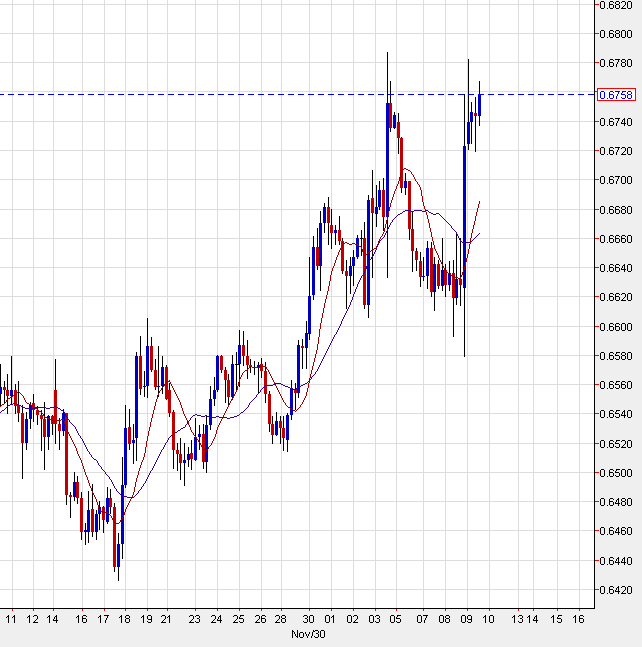Click the date label 15 on time axis
Screen dimensions: 642x647
557,619
